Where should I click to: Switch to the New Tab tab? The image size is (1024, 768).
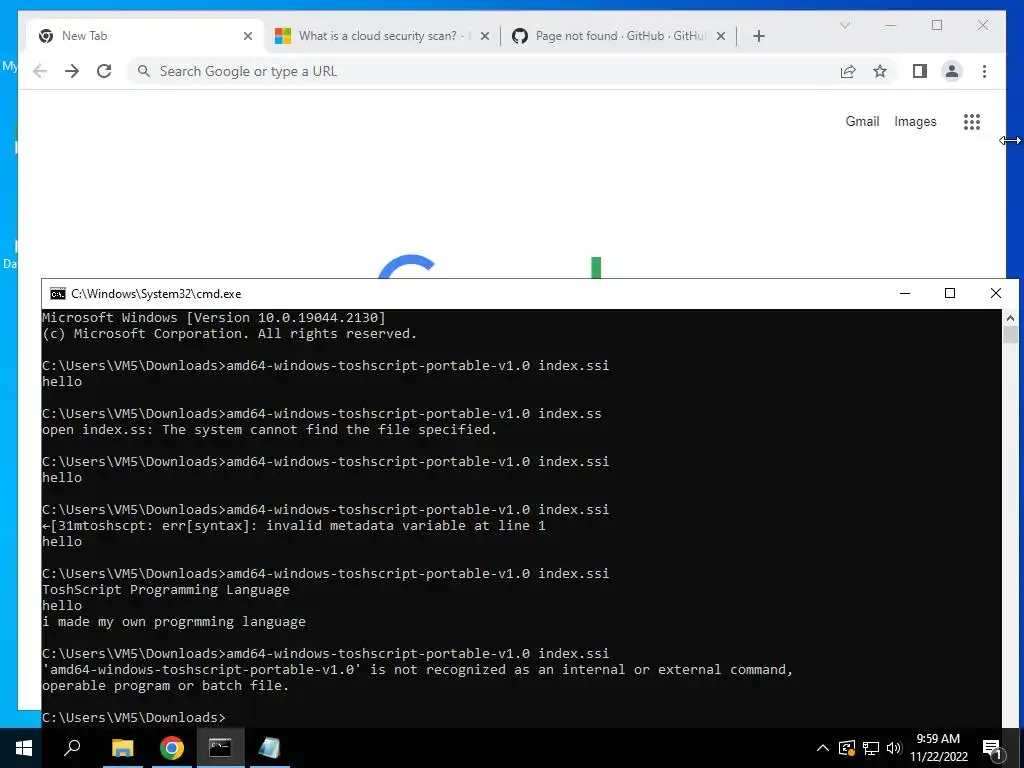point(144,36)
